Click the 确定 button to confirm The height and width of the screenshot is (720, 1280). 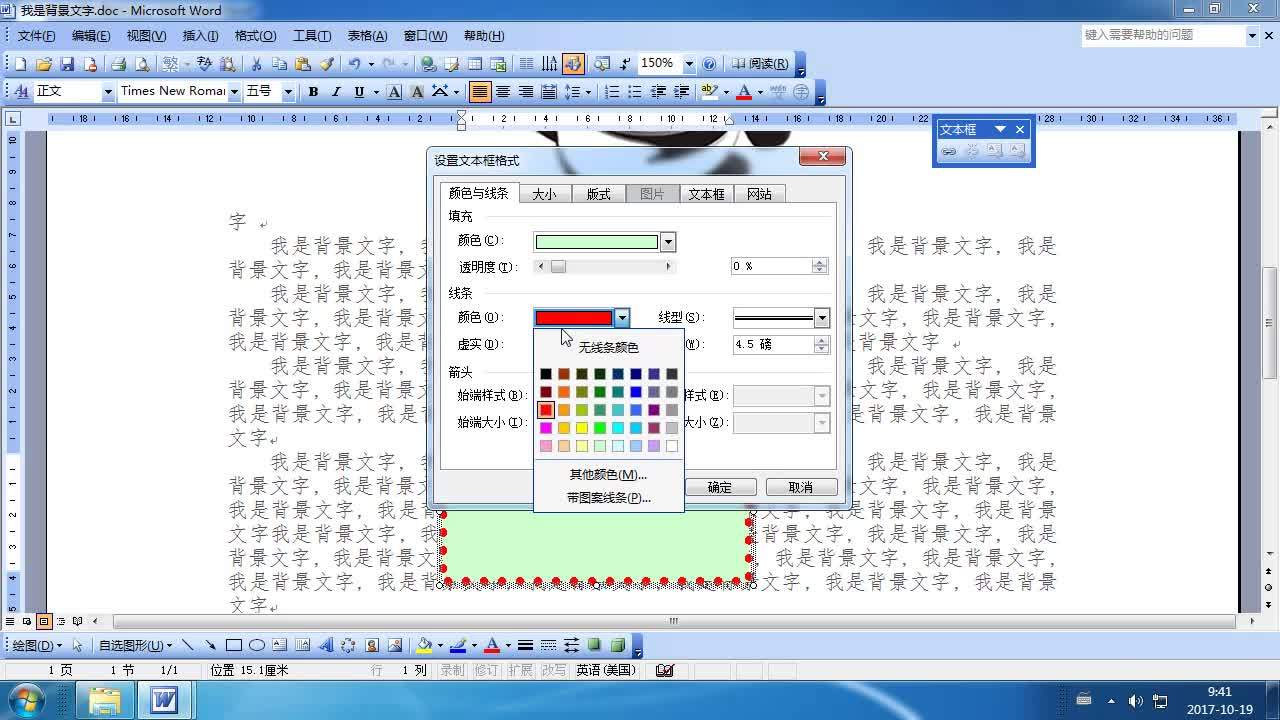point(720,487)
